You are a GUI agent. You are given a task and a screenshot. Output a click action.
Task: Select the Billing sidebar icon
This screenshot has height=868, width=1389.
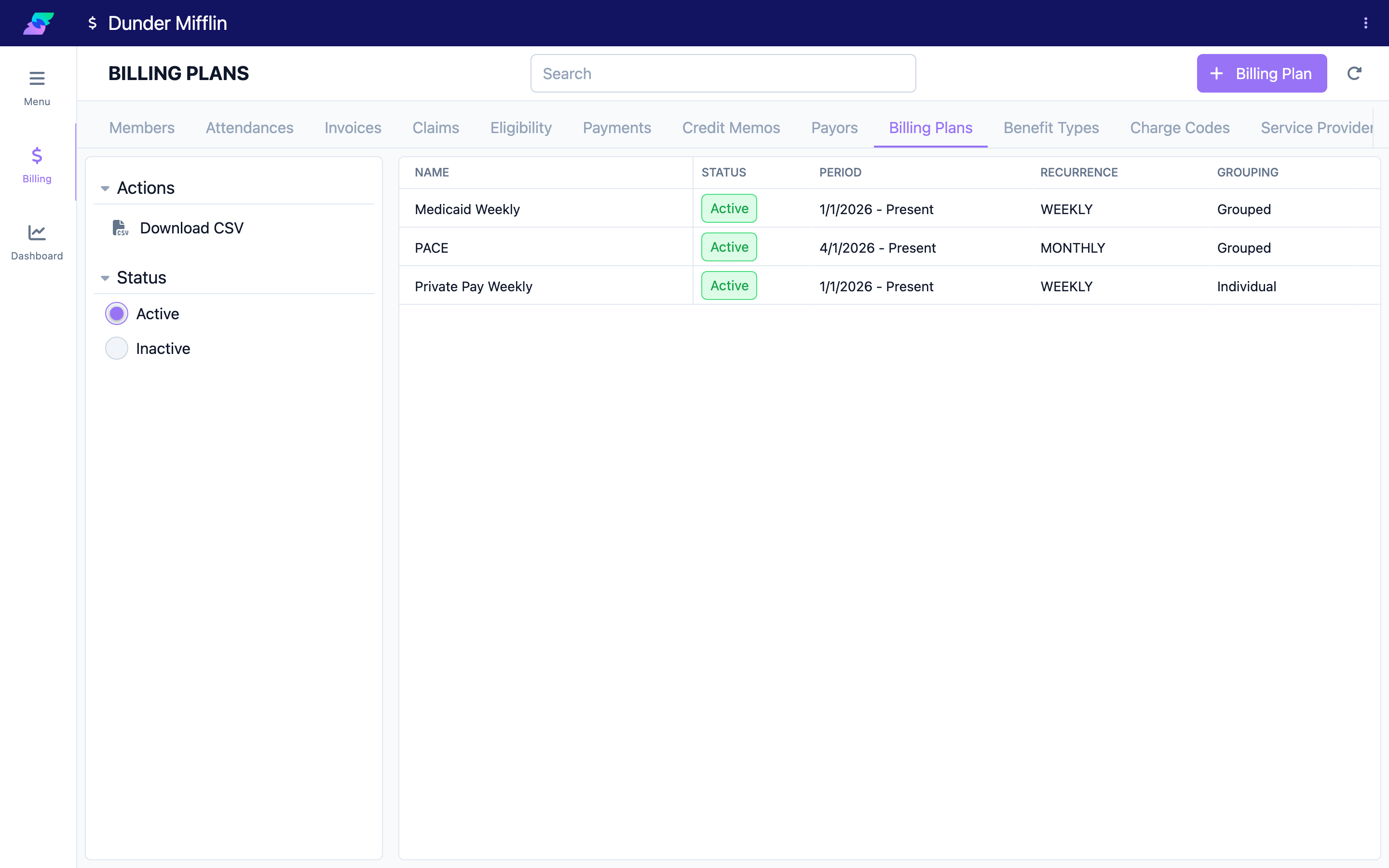click(37, 156)
